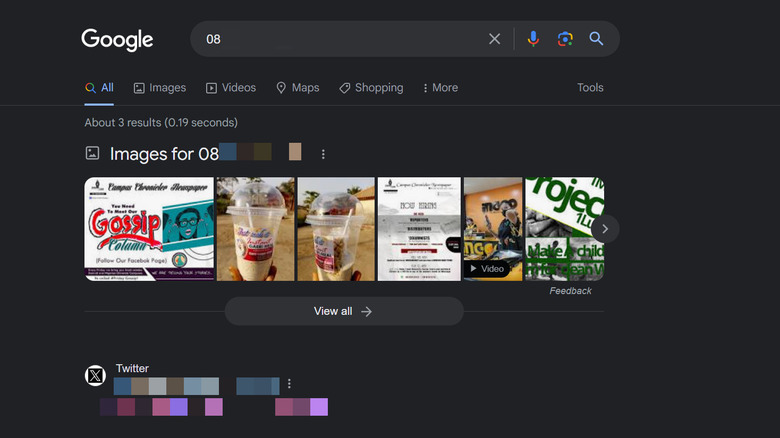
Task: Select the All tab
Action: coord(99,88)
